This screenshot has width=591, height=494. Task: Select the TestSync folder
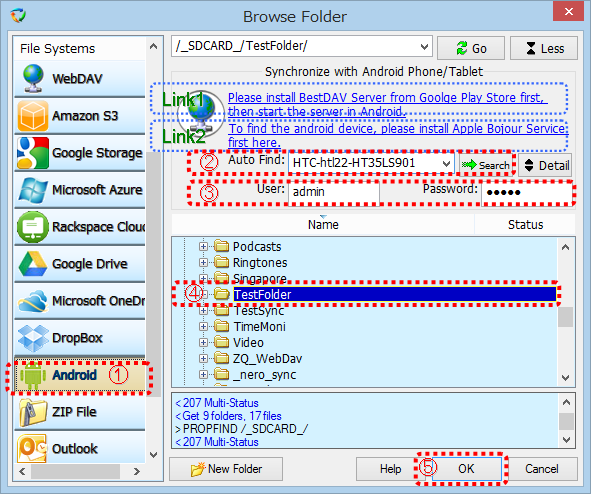click(x=259, y=310)
